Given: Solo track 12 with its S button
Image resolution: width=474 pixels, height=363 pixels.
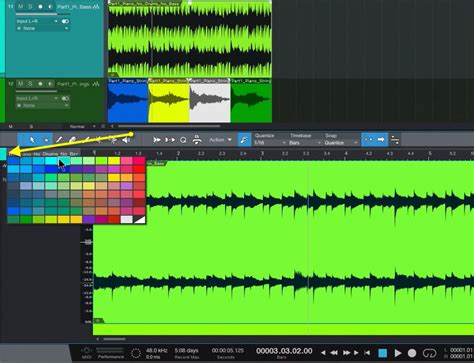Looking at the screenshot, I should [x=30, y=84].
